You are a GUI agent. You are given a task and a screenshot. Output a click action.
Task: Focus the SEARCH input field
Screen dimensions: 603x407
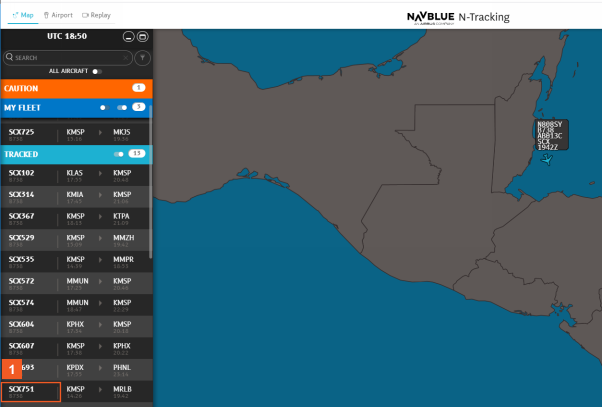68,58
